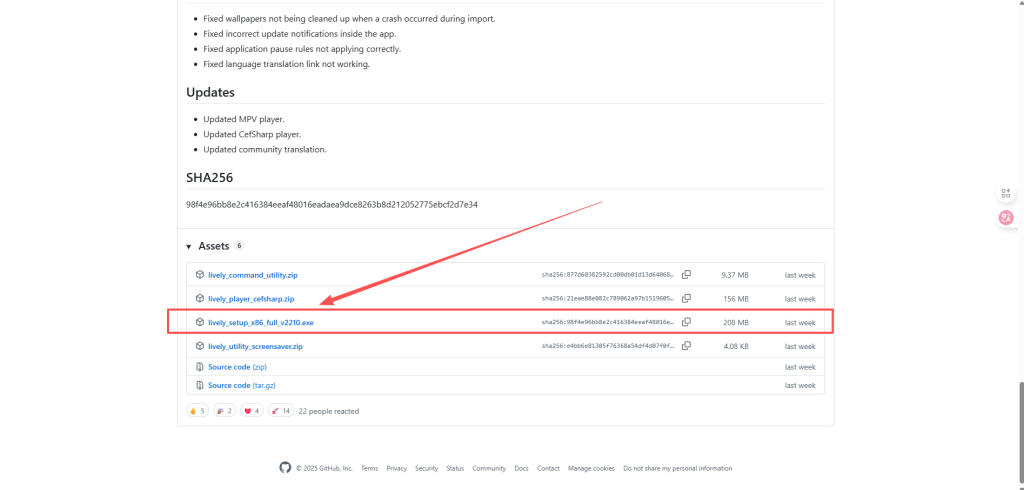Download lively_setup_x86_full_v2210.exe
1024x490 pixels.
(261, 323)
